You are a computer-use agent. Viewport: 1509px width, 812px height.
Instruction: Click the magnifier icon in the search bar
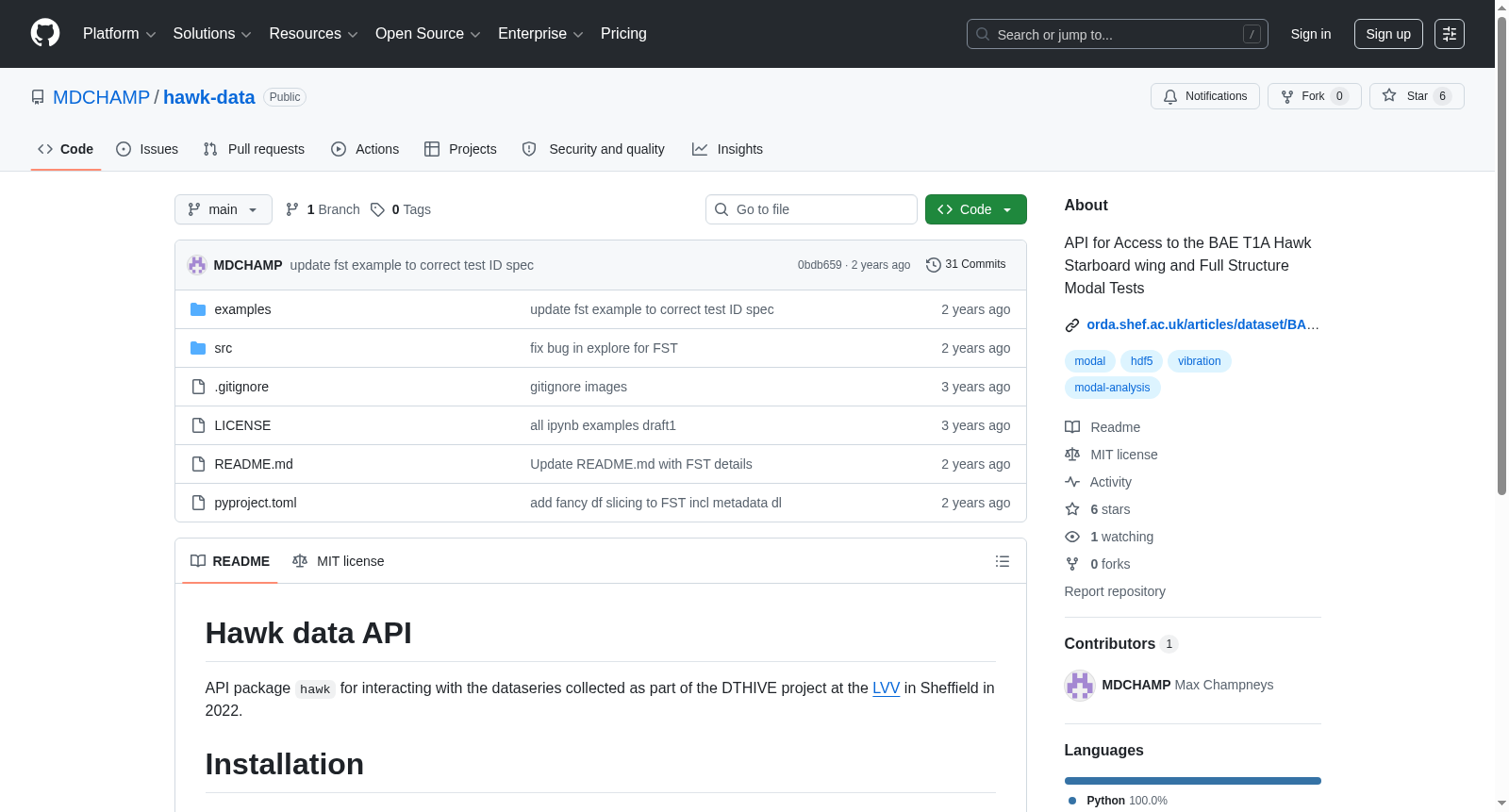click(x=983, y=34)
